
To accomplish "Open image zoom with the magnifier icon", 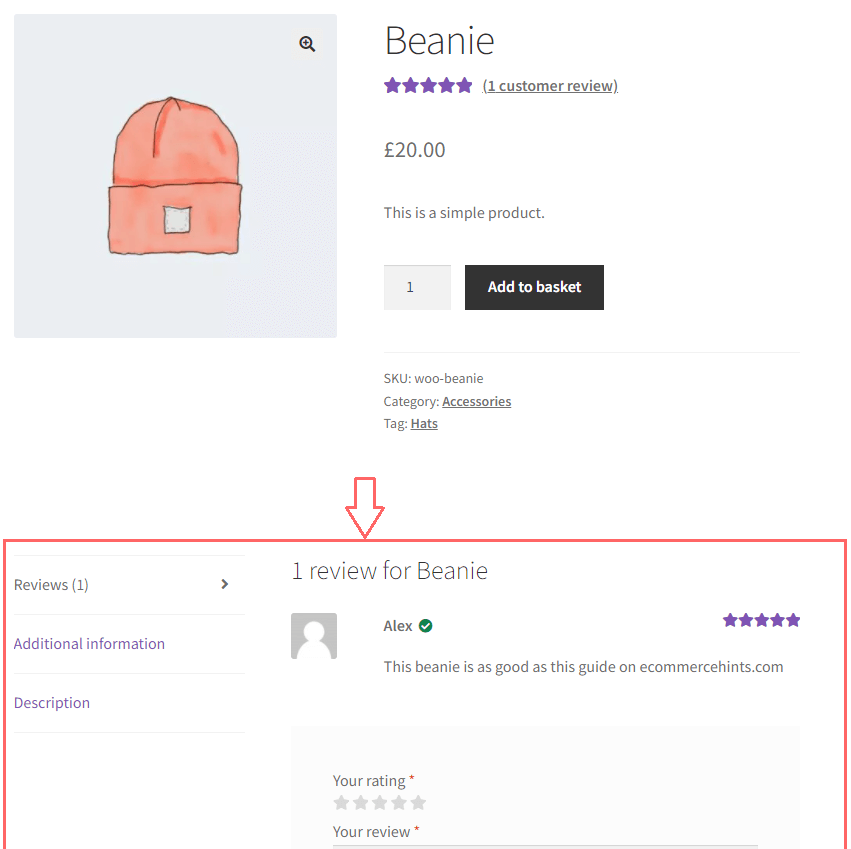I will [x=307, y=43].
